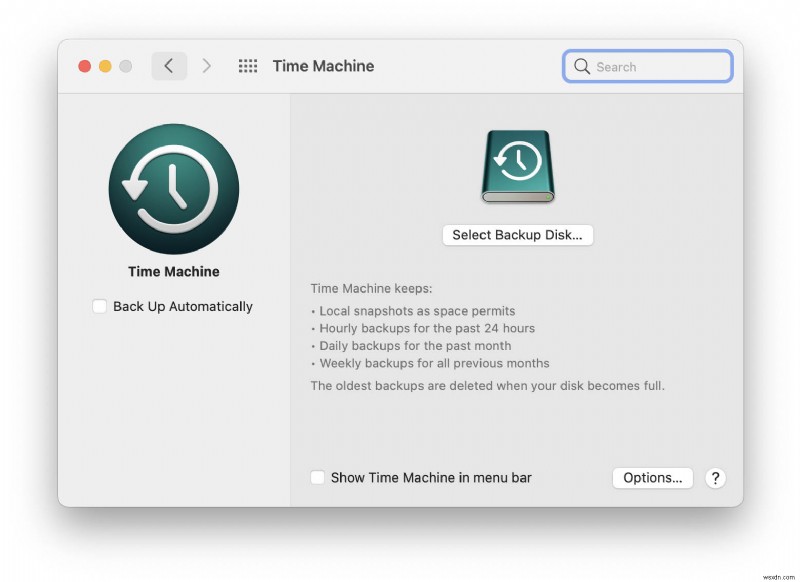The image size is (800, 582).
Task: Click the yellow minimize control
Action: pos(104,65)
